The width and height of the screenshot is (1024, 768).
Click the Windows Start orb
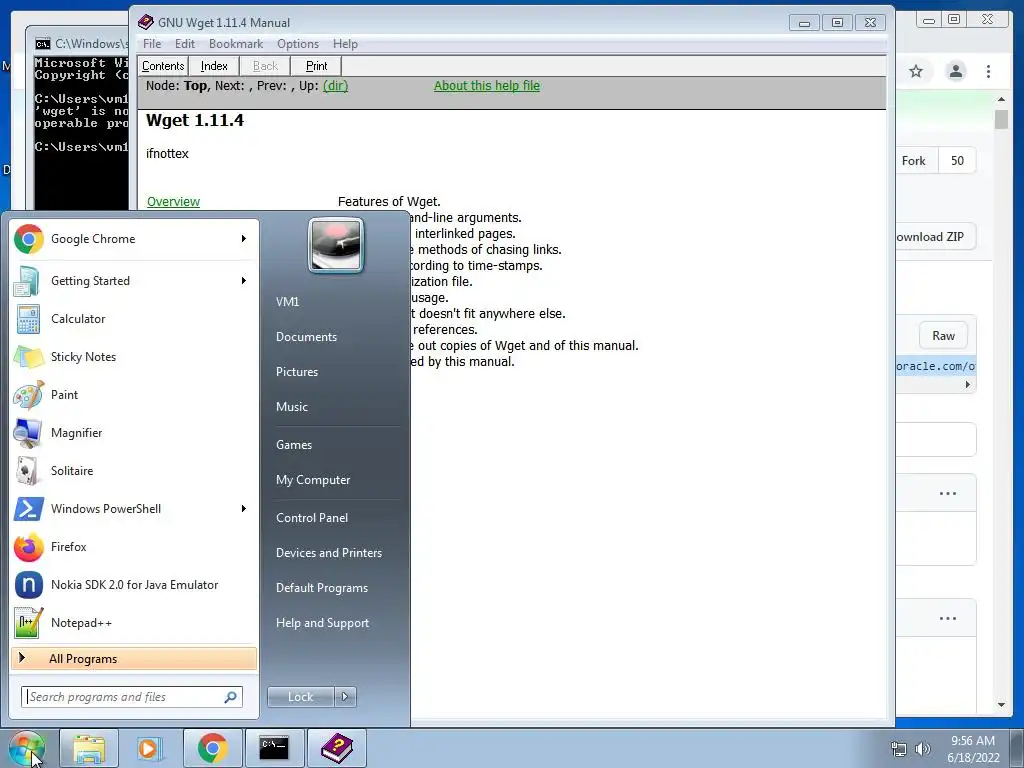point(27,748)
